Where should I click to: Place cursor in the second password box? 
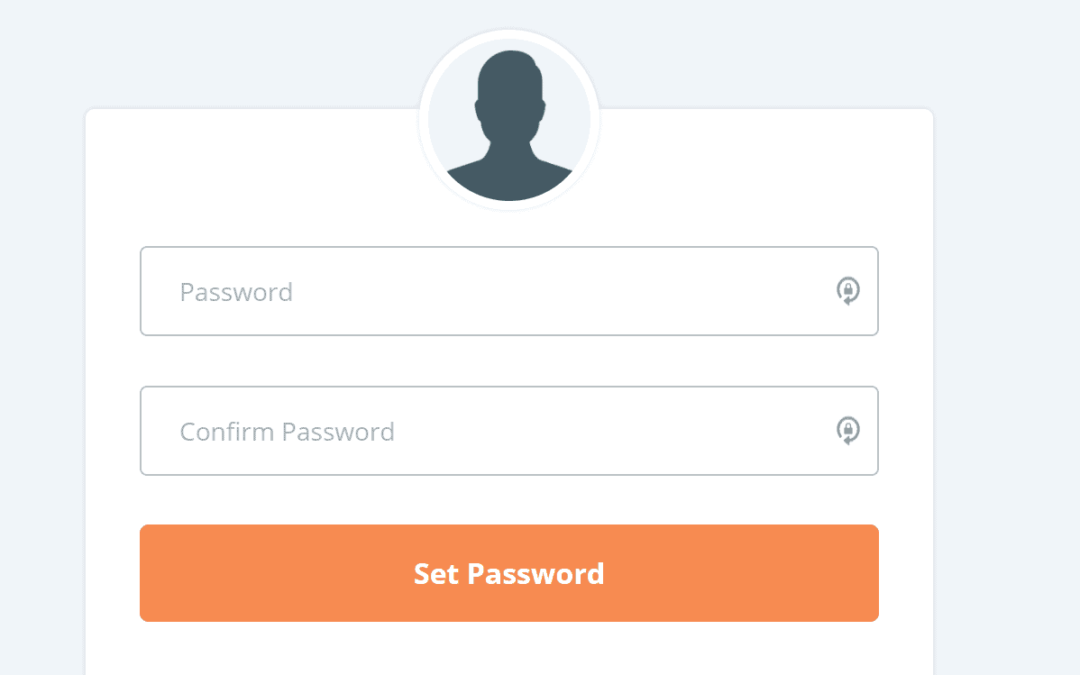tap(509, 430)
